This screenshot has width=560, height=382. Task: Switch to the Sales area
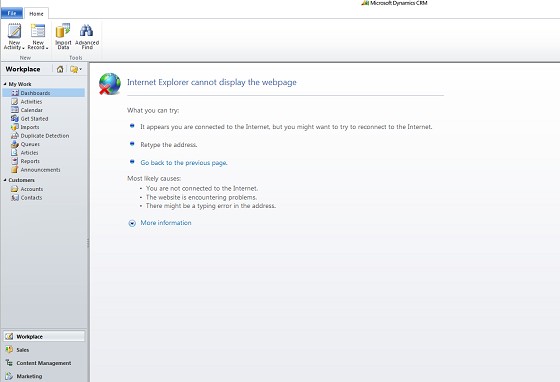tap(44, 350)
